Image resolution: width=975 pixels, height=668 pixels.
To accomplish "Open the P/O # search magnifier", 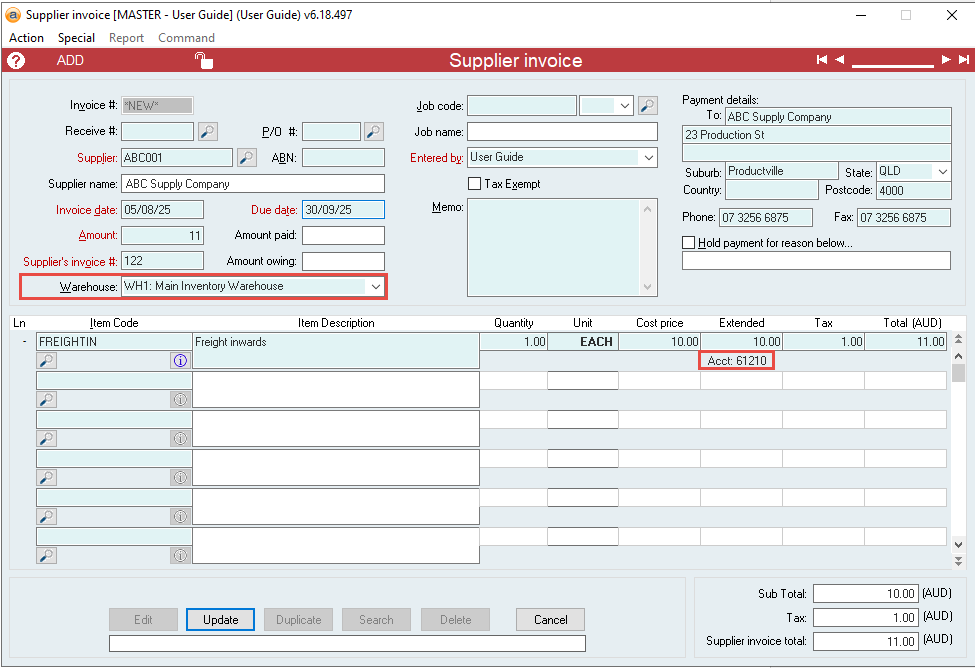I will 373,131.
